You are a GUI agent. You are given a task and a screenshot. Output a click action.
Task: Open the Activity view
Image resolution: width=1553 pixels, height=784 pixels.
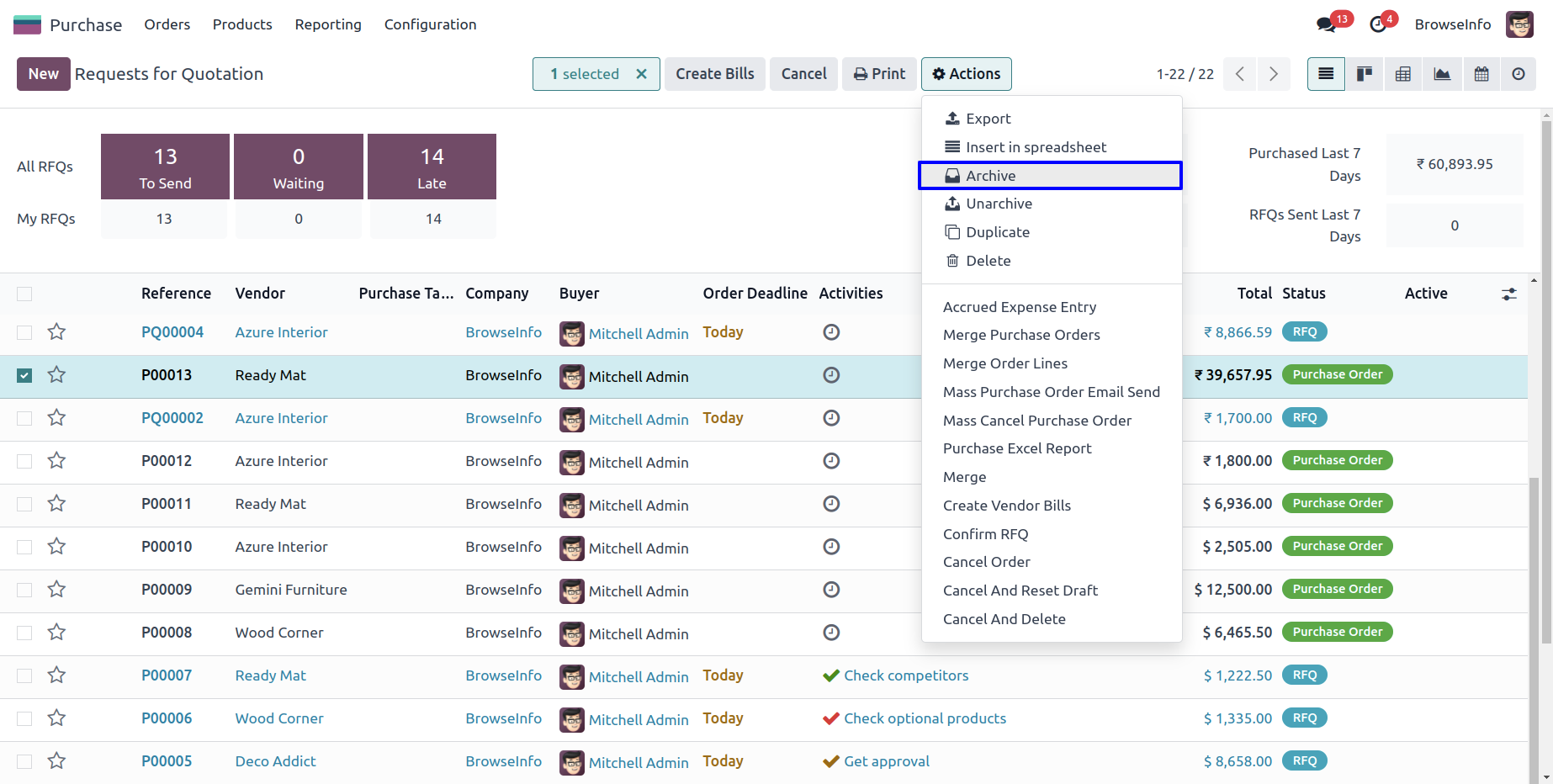1518,74
